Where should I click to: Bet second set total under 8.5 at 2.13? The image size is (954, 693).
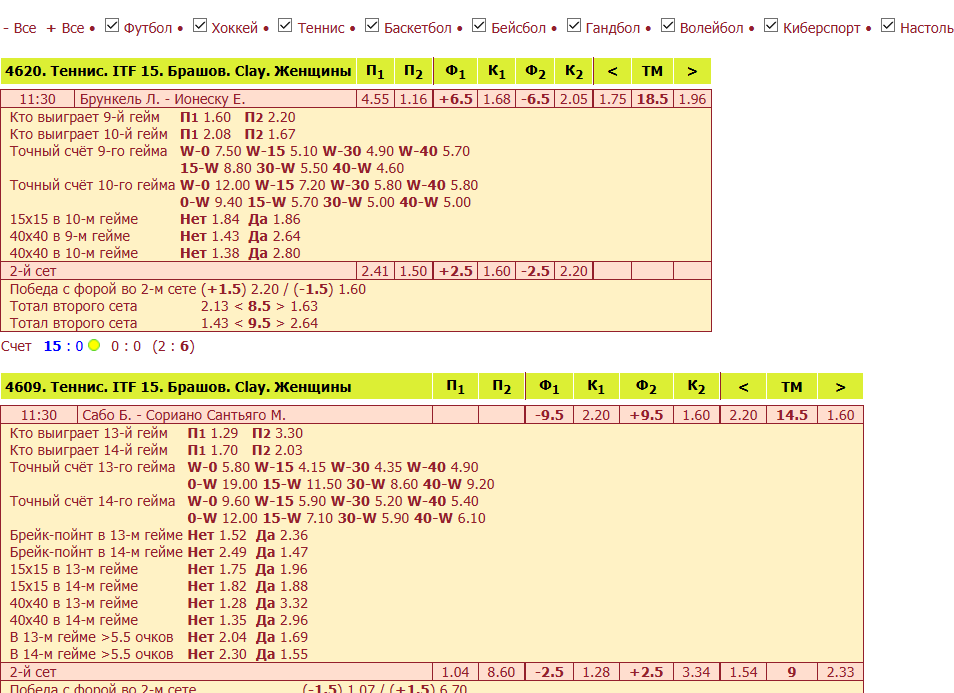[215, 307]
